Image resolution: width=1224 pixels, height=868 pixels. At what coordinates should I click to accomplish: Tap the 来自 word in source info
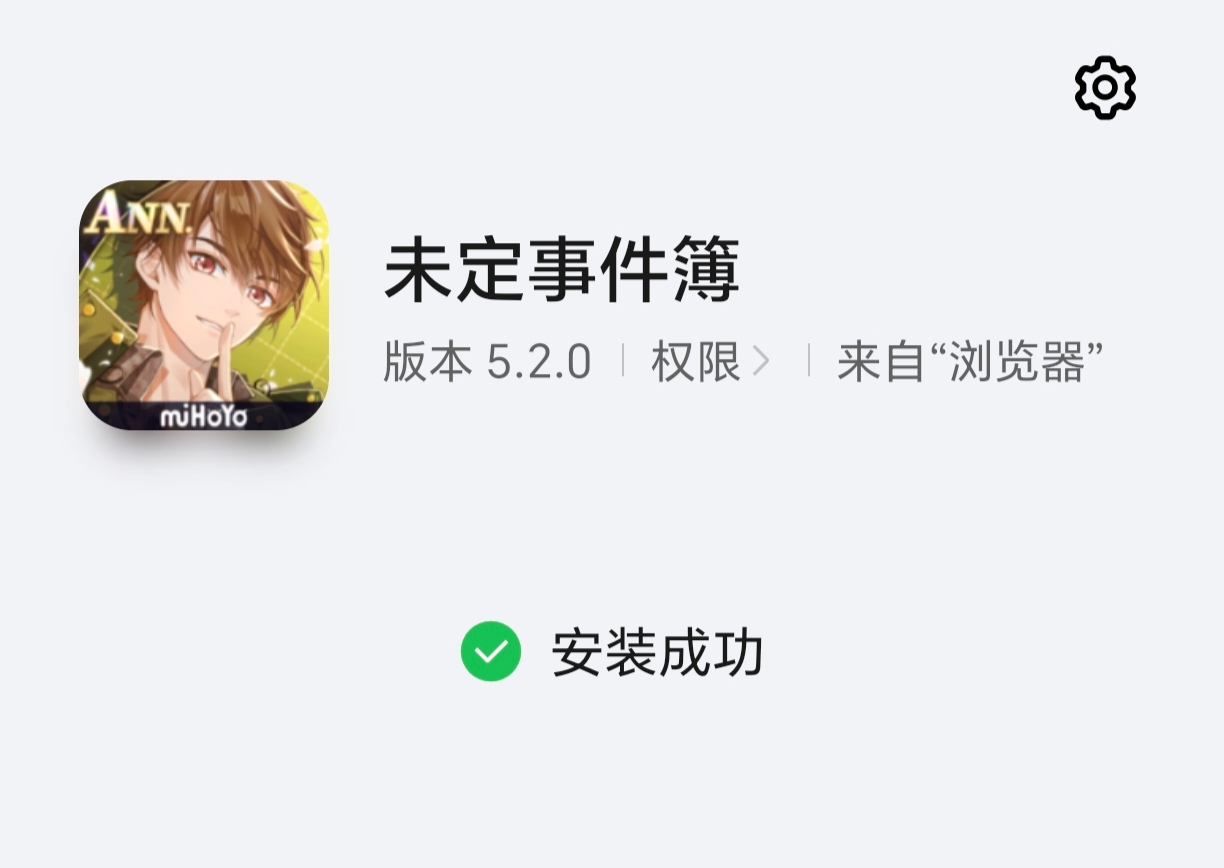pos(881,361)
